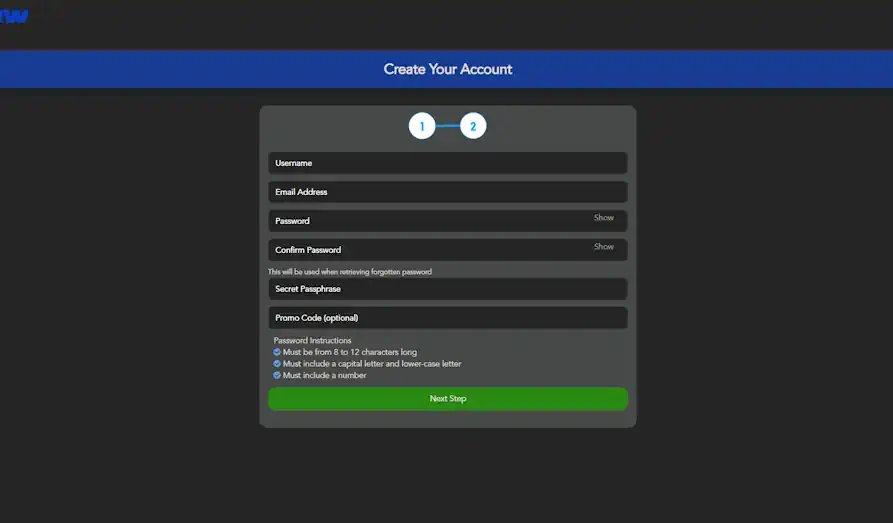Viewport: 893px width, 523px height.
Task: Click 'Must include a number' text
Action: [325, 375]
